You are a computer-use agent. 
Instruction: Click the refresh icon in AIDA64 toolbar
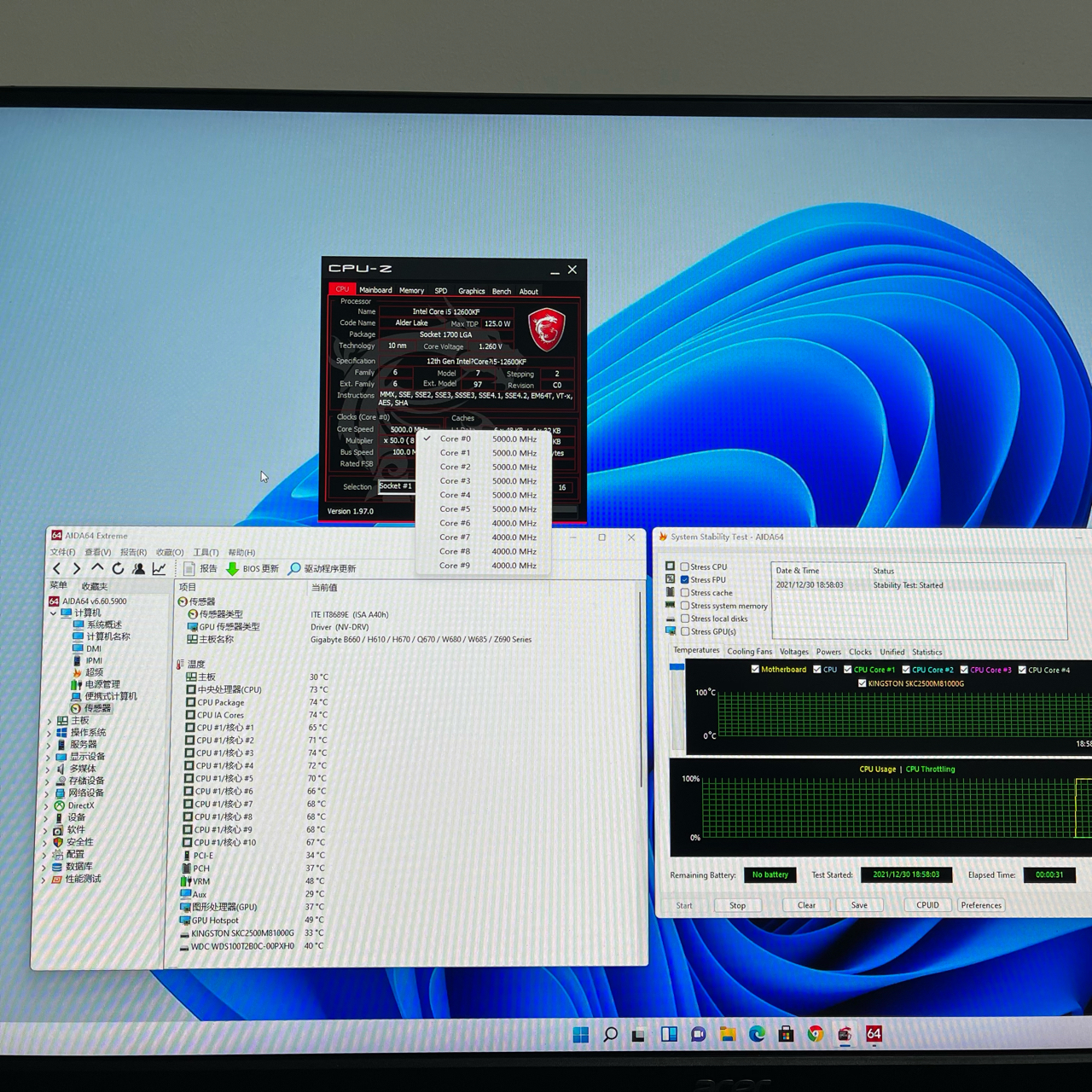tap(118, 568)
